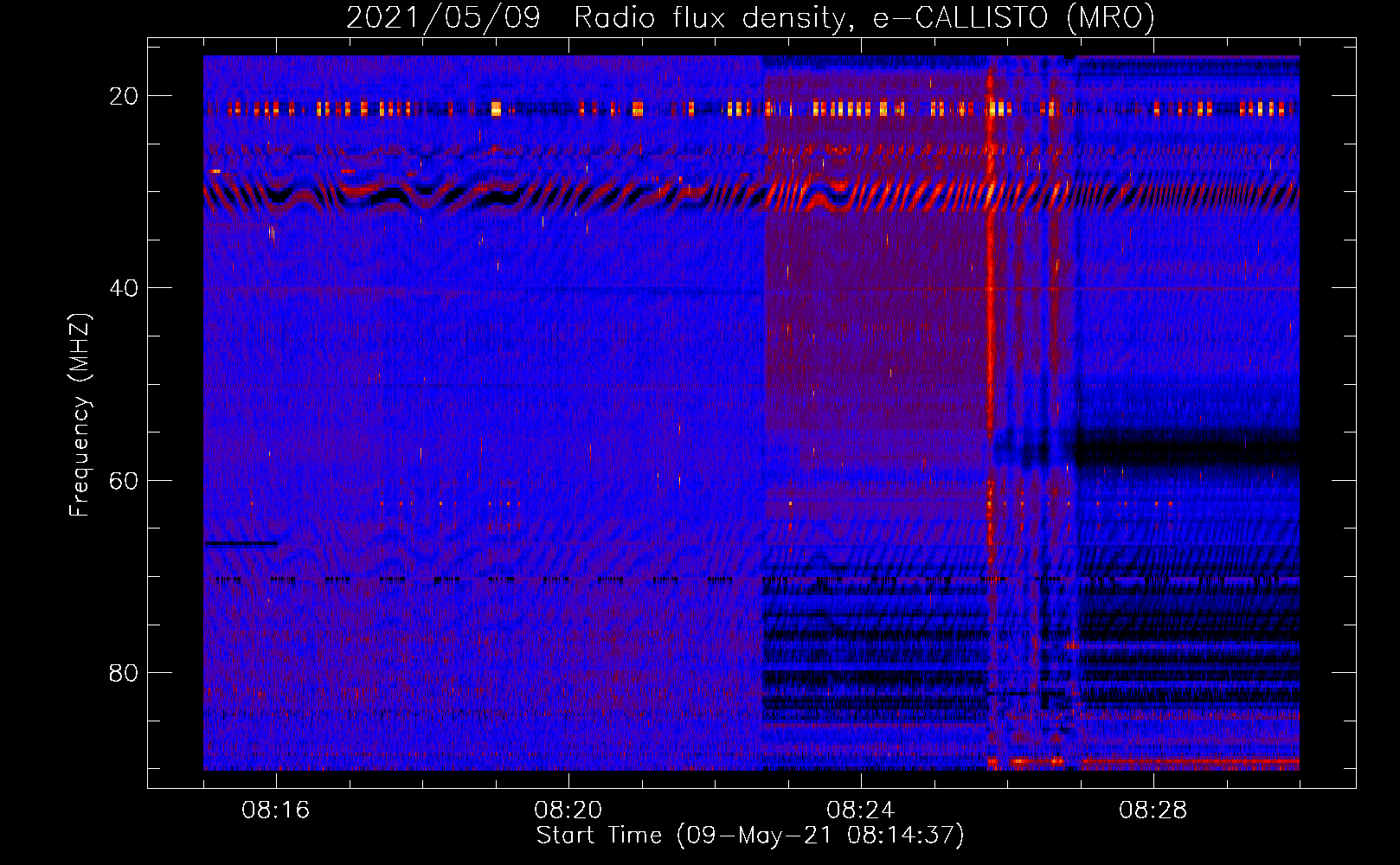Click the 08:24 time tick label
This screenshot has height=865, width=1400.
(x=861, y=811)
